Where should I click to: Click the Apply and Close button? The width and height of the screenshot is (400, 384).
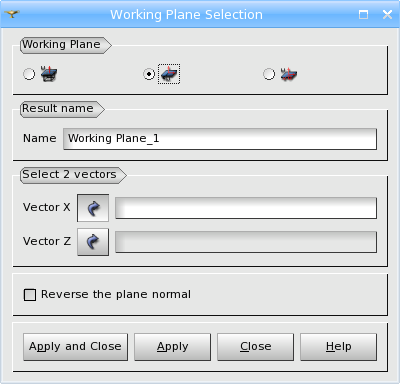click(75, 347)
